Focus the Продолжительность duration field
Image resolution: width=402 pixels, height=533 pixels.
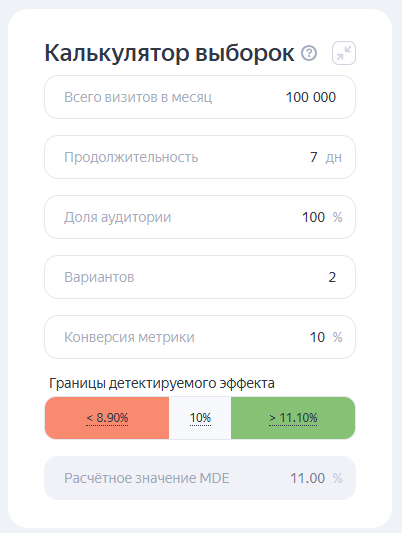[x=200, y=157]
